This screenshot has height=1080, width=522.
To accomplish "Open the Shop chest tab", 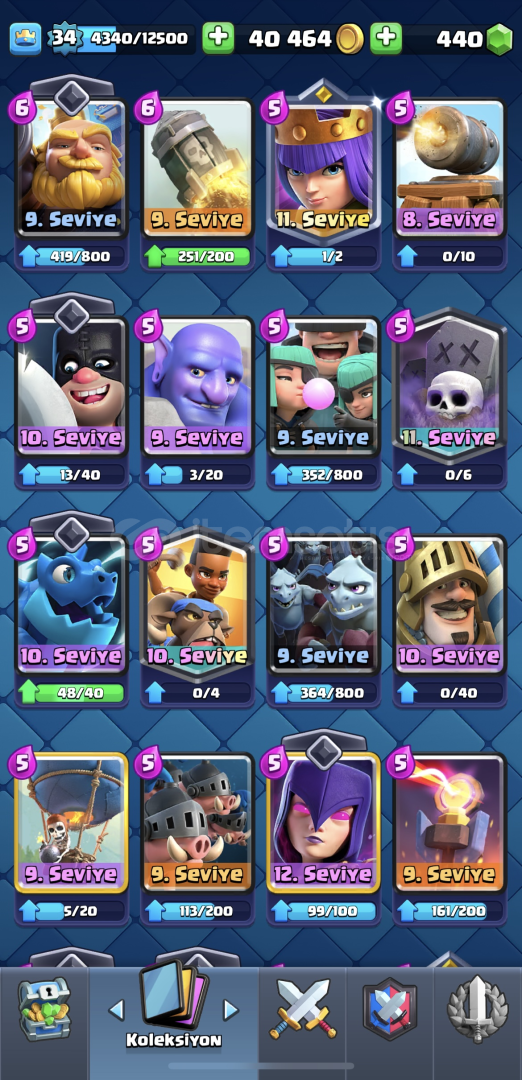I will tap(44, 1009).
